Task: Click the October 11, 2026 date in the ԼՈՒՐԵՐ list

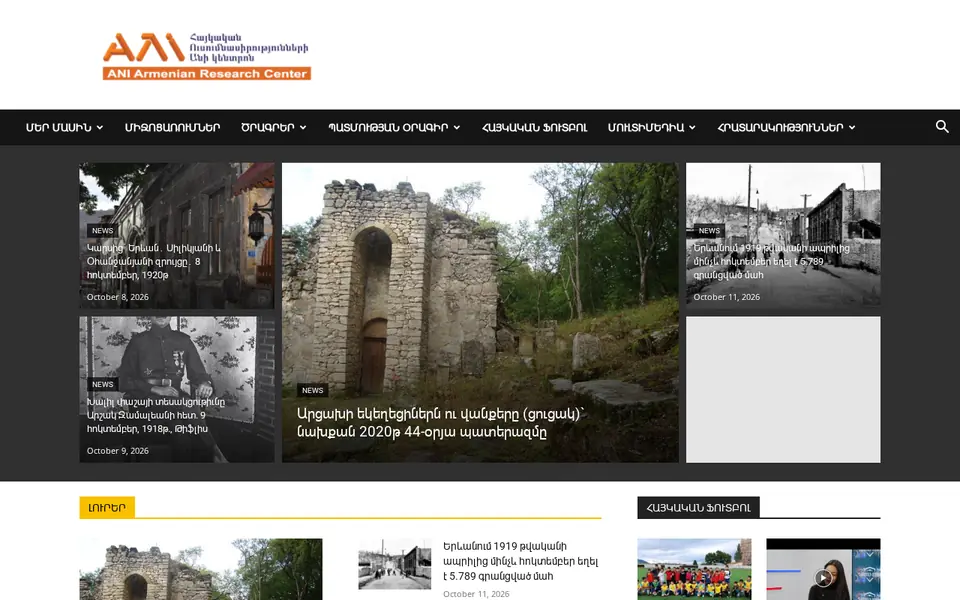Action: pos(476,594)
